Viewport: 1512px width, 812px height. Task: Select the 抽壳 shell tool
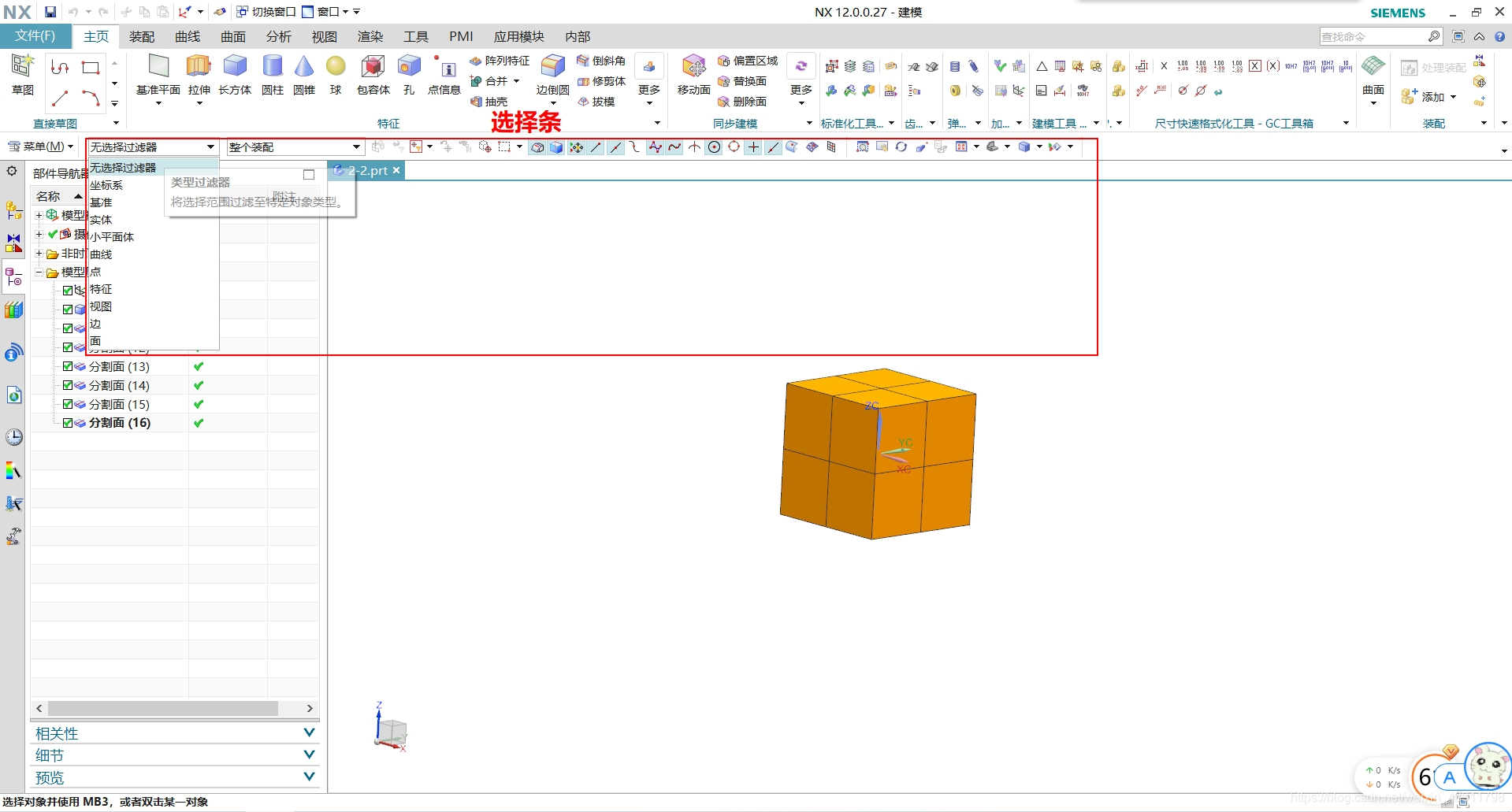click(489, 102)
